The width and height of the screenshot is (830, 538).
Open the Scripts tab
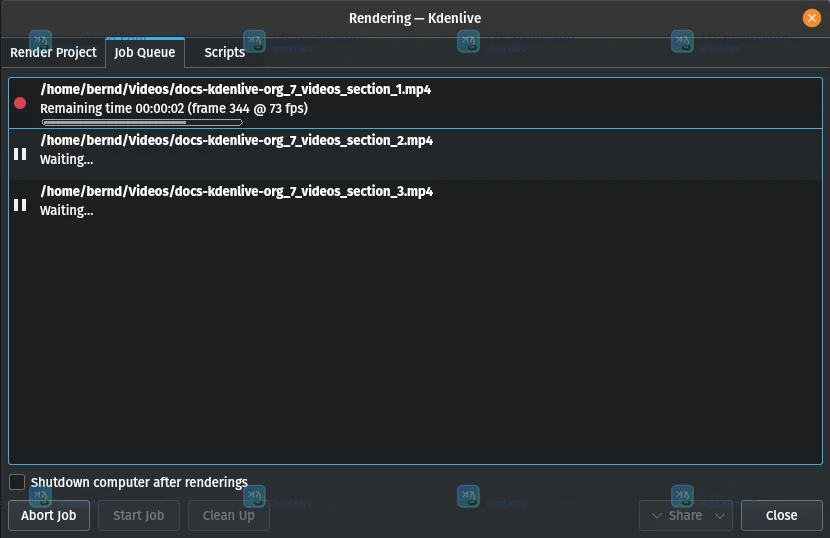(x=224, y=52)
